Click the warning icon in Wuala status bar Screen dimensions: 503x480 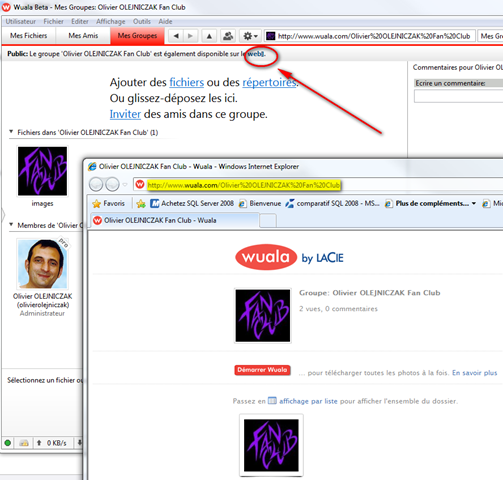tap(24, 443)
